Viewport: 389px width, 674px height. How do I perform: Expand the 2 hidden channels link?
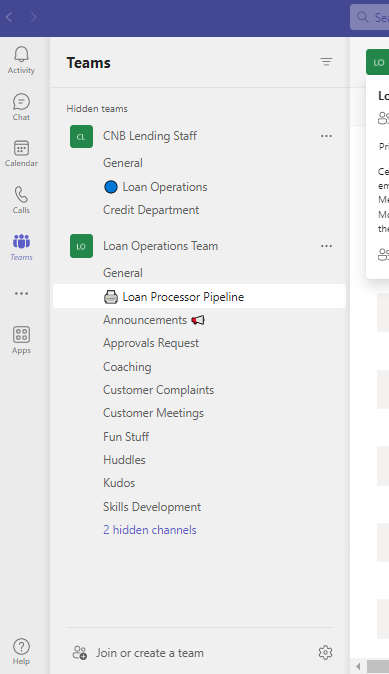click(x=150, y=530)
